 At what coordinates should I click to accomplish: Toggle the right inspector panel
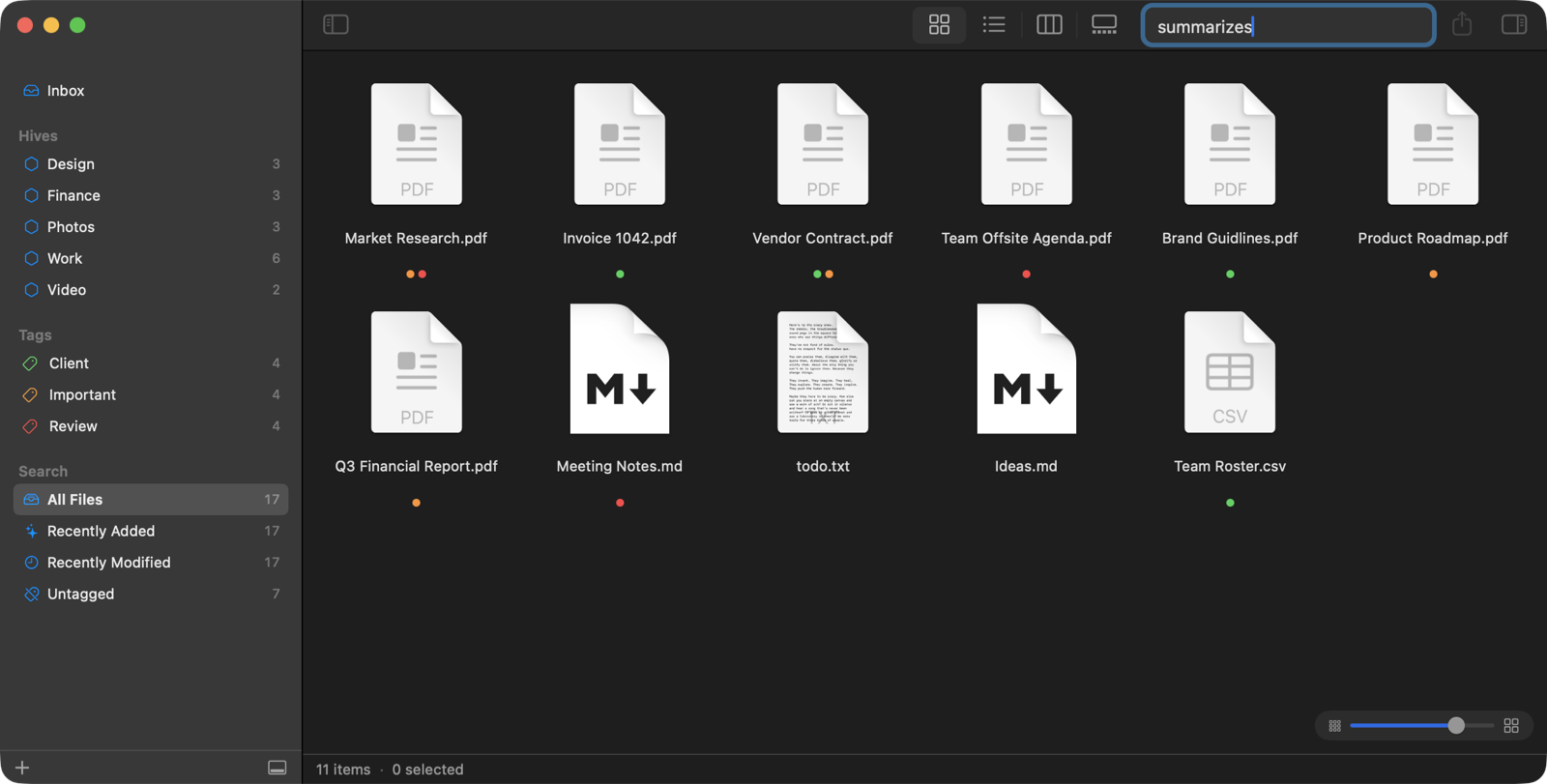[x=1514, y=24]
